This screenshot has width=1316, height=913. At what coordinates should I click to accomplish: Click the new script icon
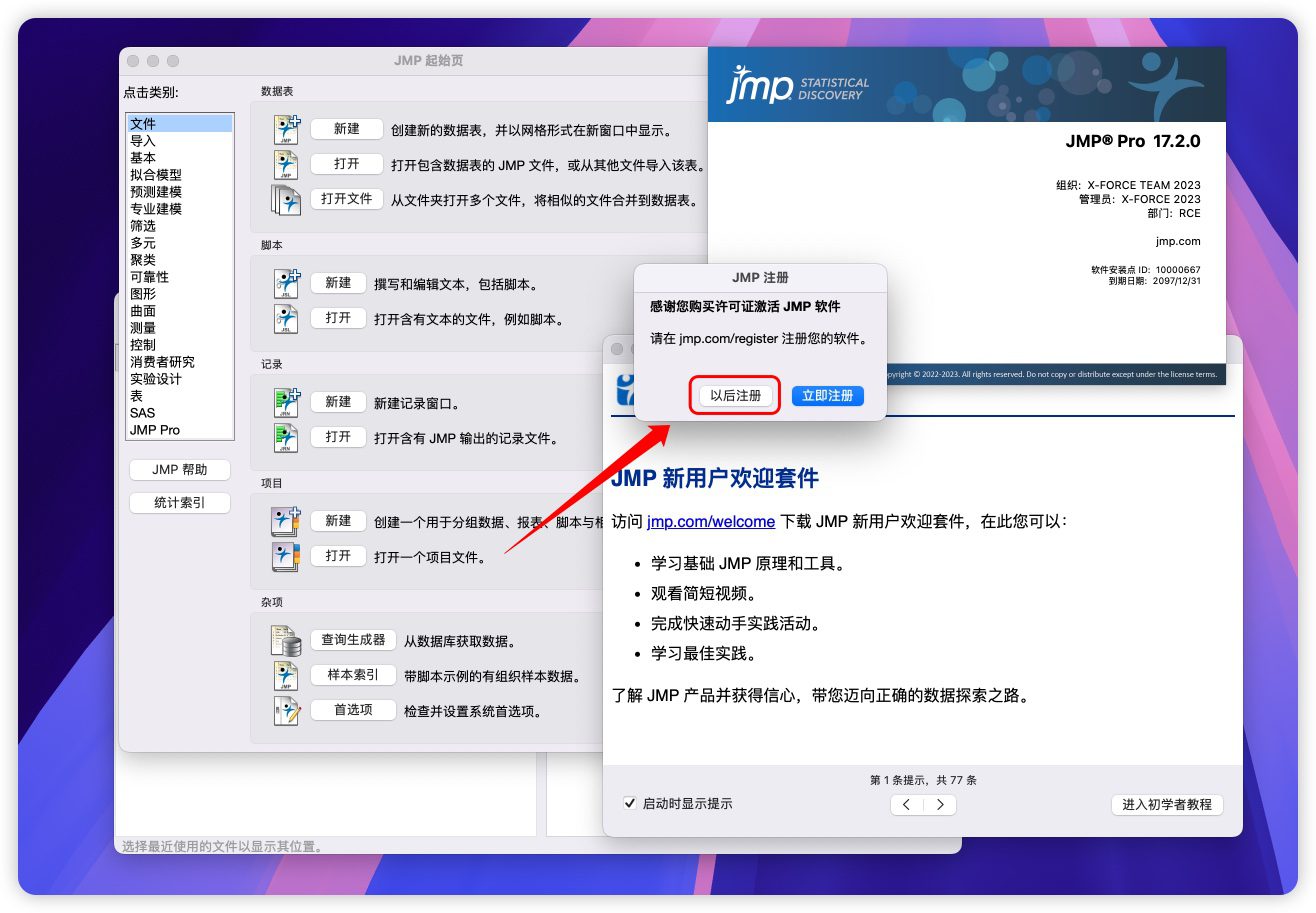287,284
